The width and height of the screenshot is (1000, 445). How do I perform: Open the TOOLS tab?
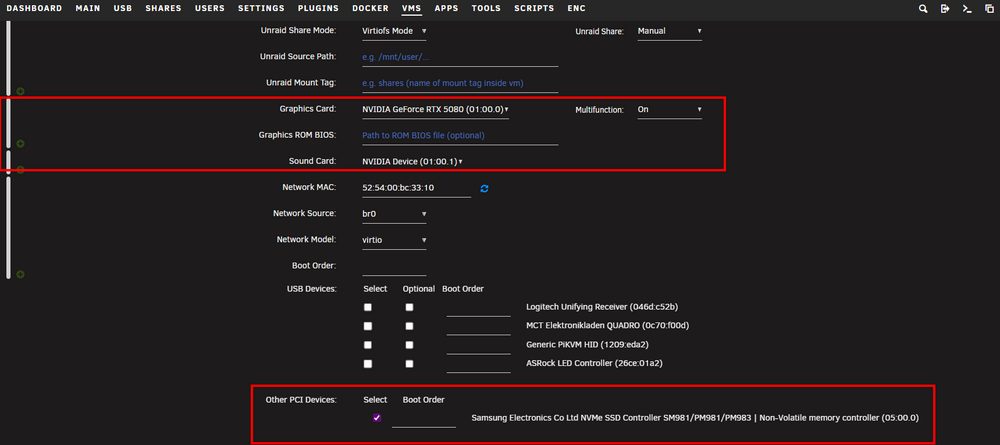(x=486, y=9)
